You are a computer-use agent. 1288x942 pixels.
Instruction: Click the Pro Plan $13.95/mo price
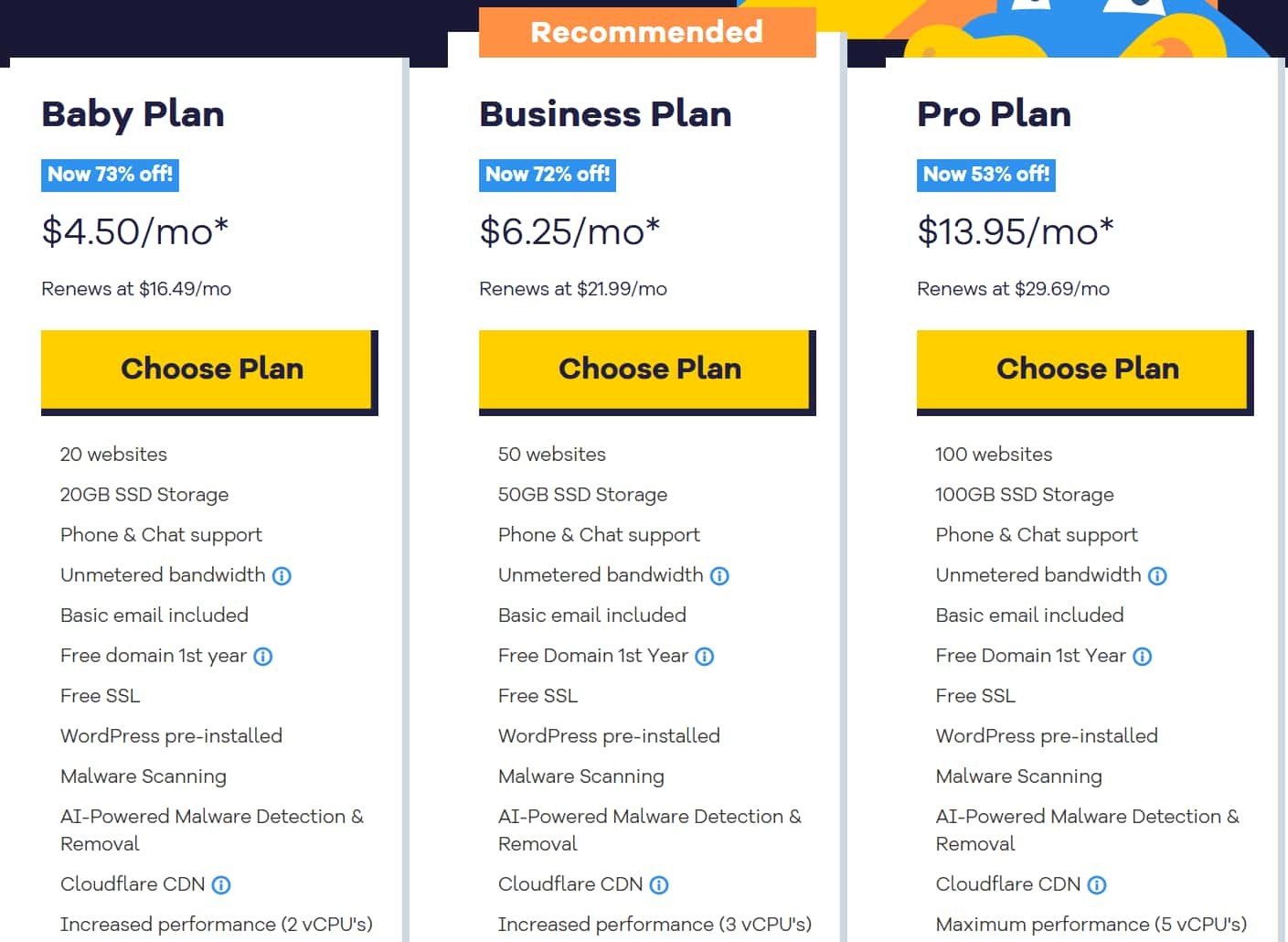1016,231
